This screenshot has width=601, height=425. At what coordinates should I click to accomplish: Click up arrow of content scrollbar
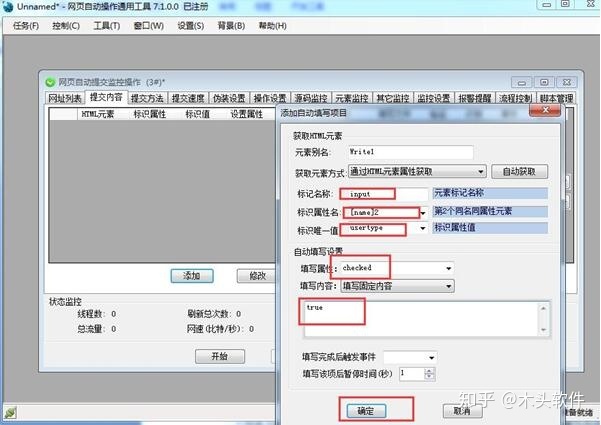pyautogui.click(x=544, y=308)
